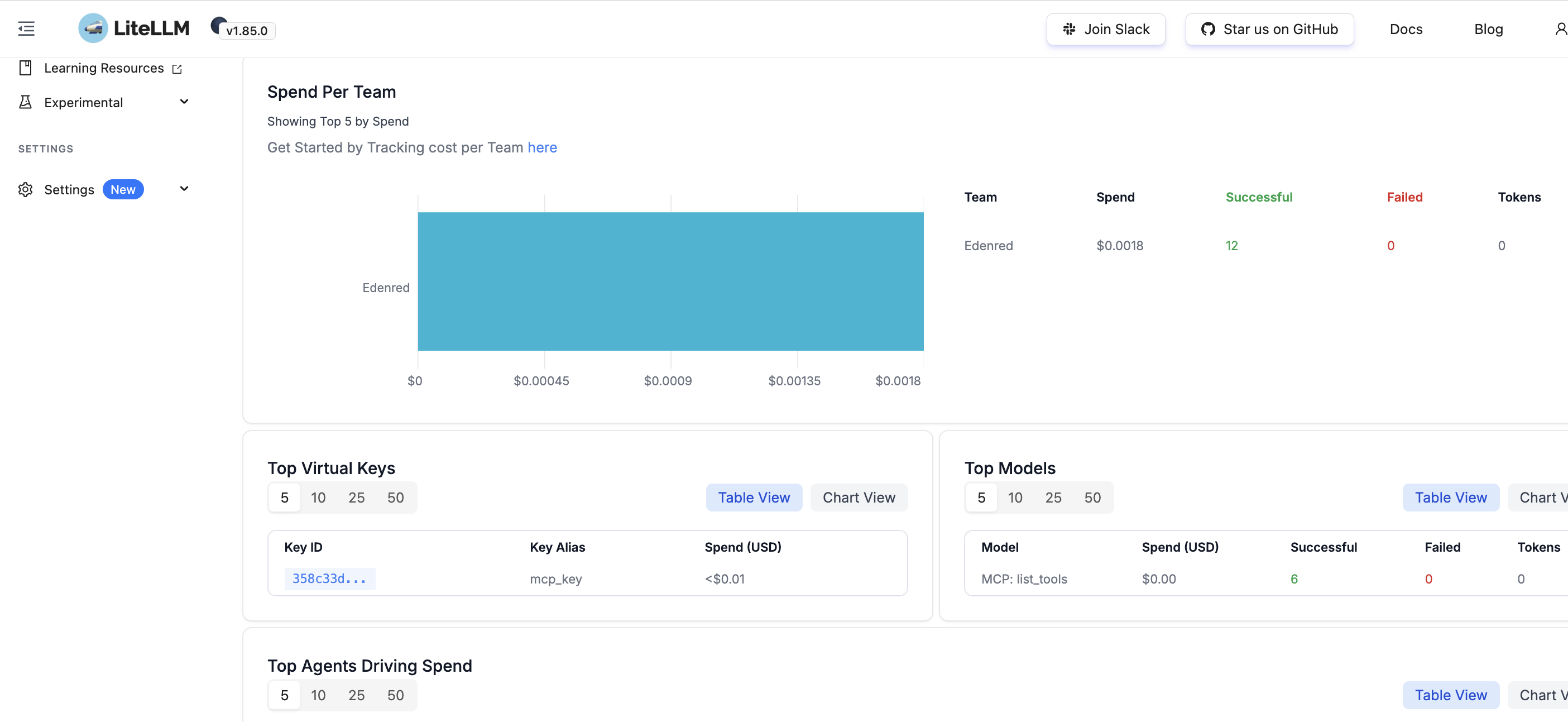Expand the Settings menu chevron
1568x722 pixels.
tap(184, 189)
